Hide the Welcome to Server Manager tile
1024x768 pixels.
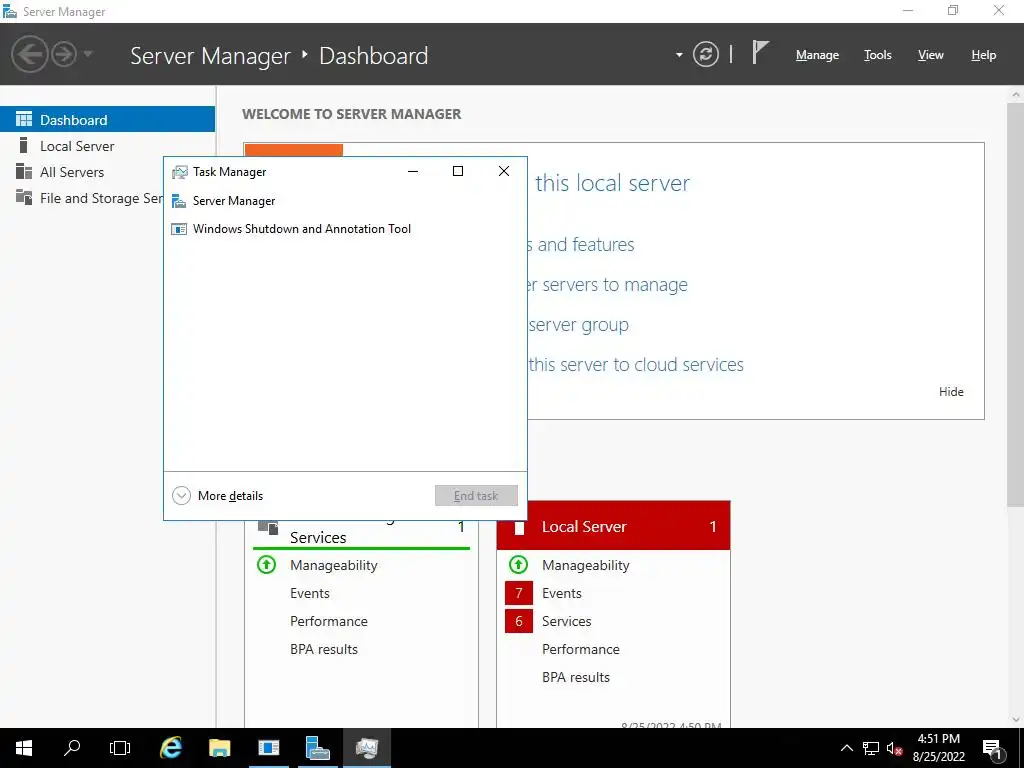click(x=951, y=392)
